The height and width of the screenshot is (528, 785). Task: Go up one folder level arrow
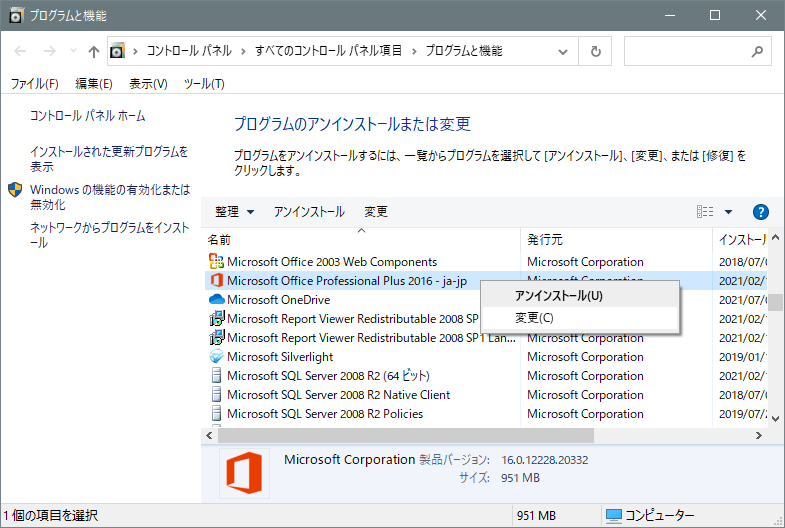[94, 51]
